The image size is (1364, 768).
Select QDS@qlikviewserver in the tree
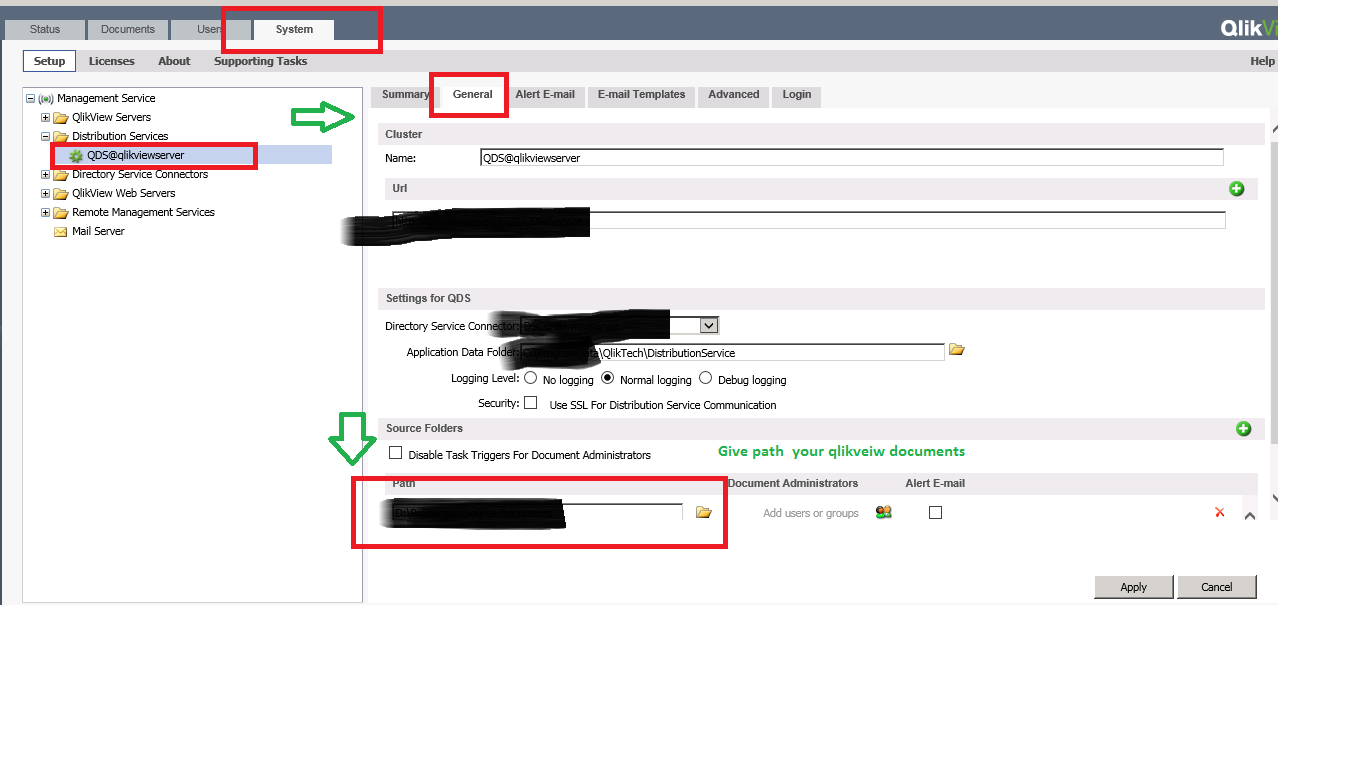pos(136,155)
